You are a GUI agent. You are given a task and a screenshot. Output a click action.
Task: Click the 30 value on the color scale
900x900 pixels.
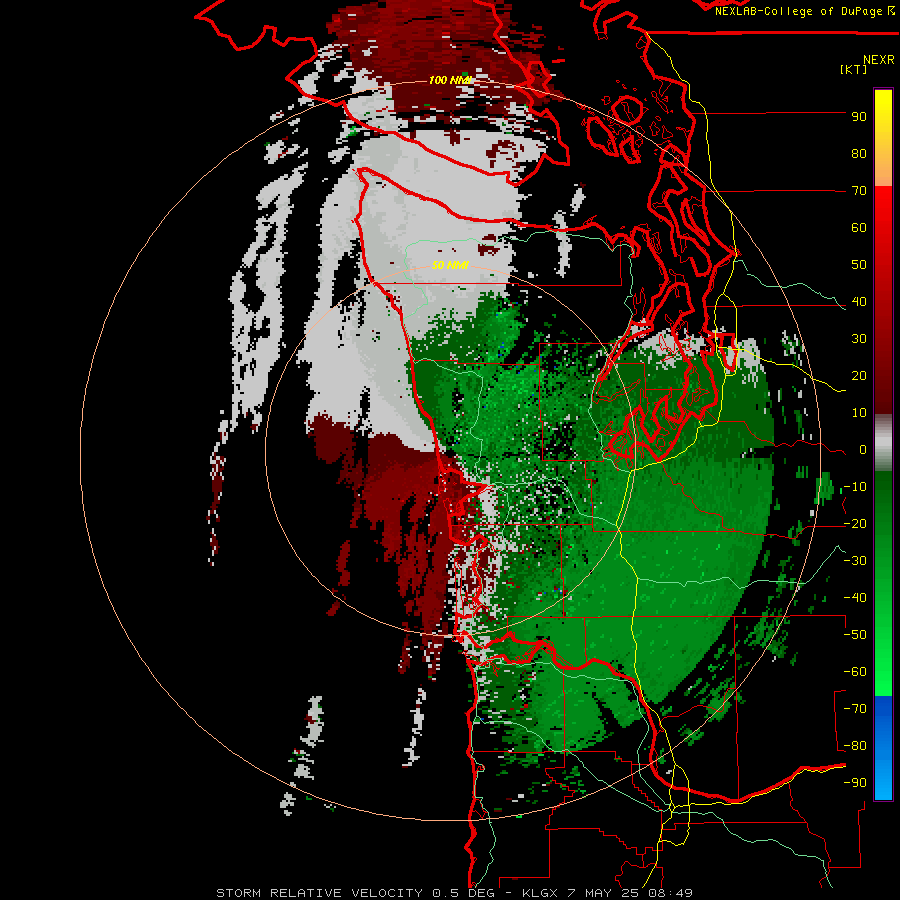pyautogui.click(x=859, y=339)
